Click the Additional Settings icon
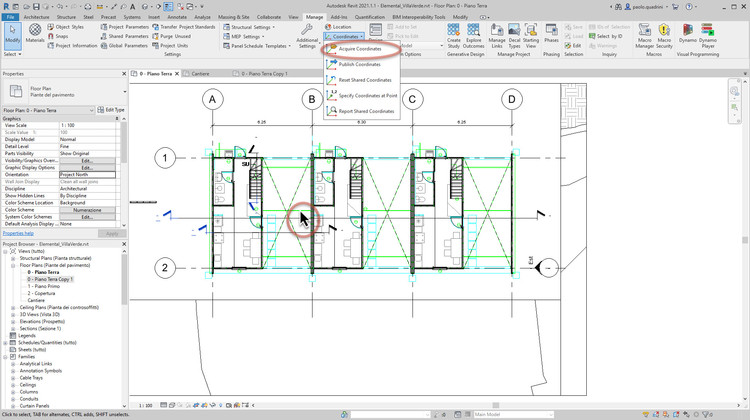 pos(307,38)
